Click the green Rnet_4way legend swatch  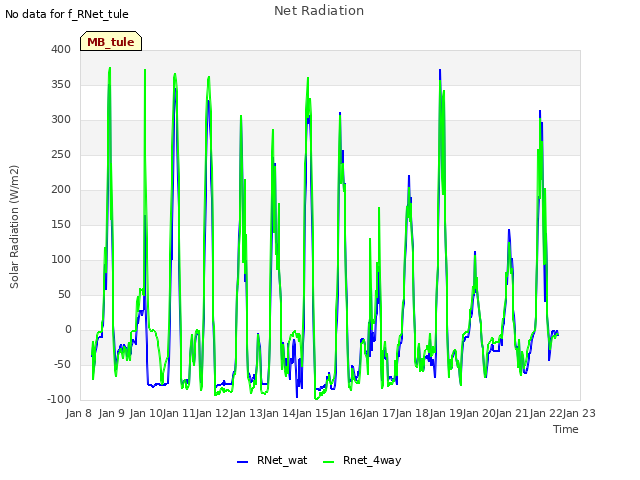point(328,462)
